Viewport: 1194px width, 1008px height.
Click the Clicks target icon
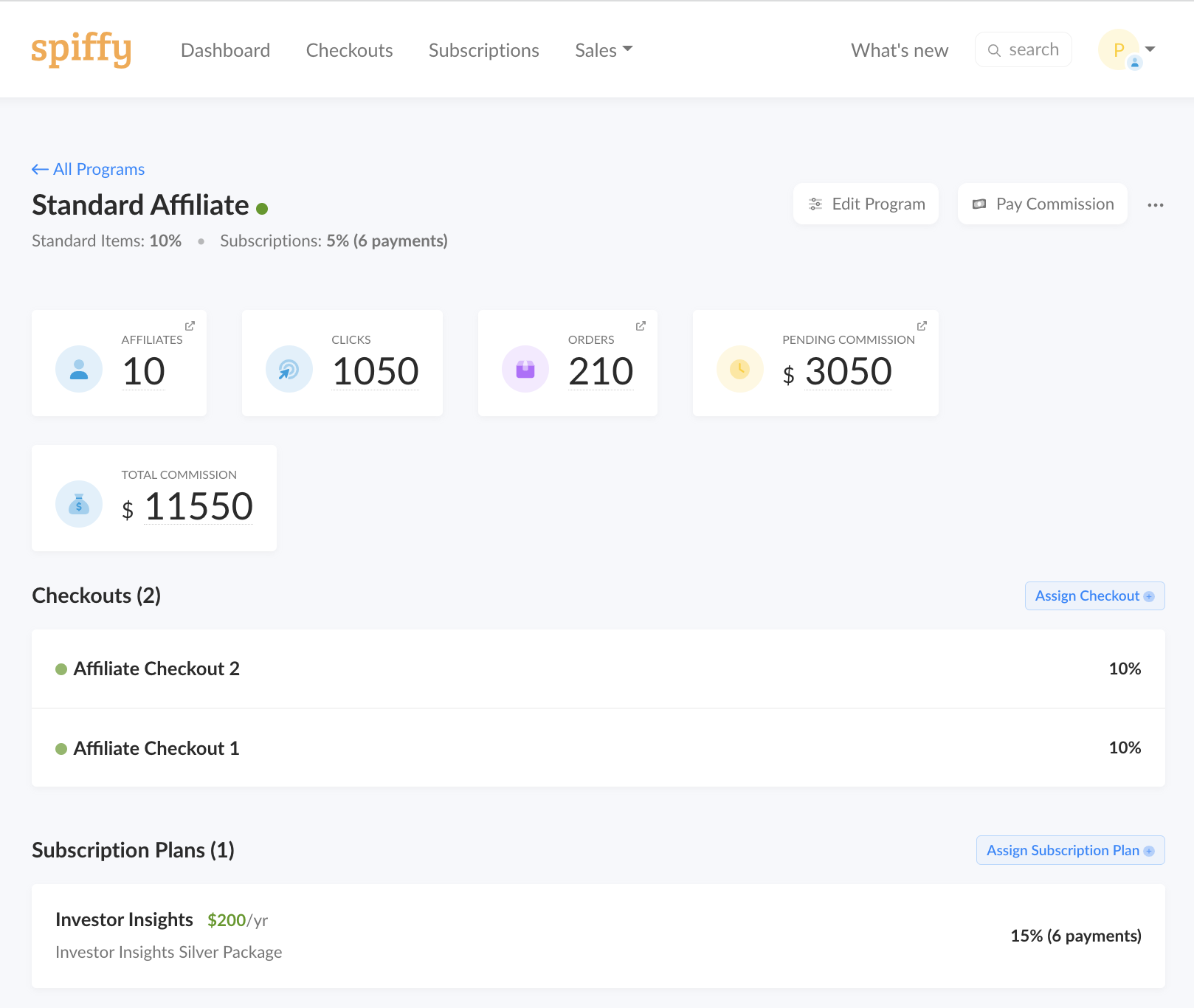pos(289,369)
